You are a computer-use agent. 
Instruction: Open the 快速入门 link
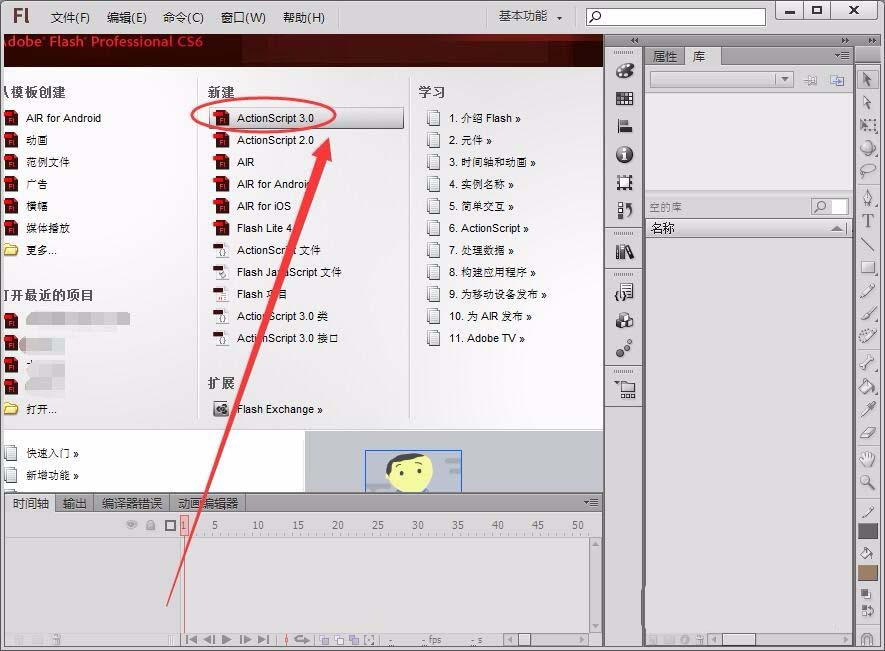52,453
